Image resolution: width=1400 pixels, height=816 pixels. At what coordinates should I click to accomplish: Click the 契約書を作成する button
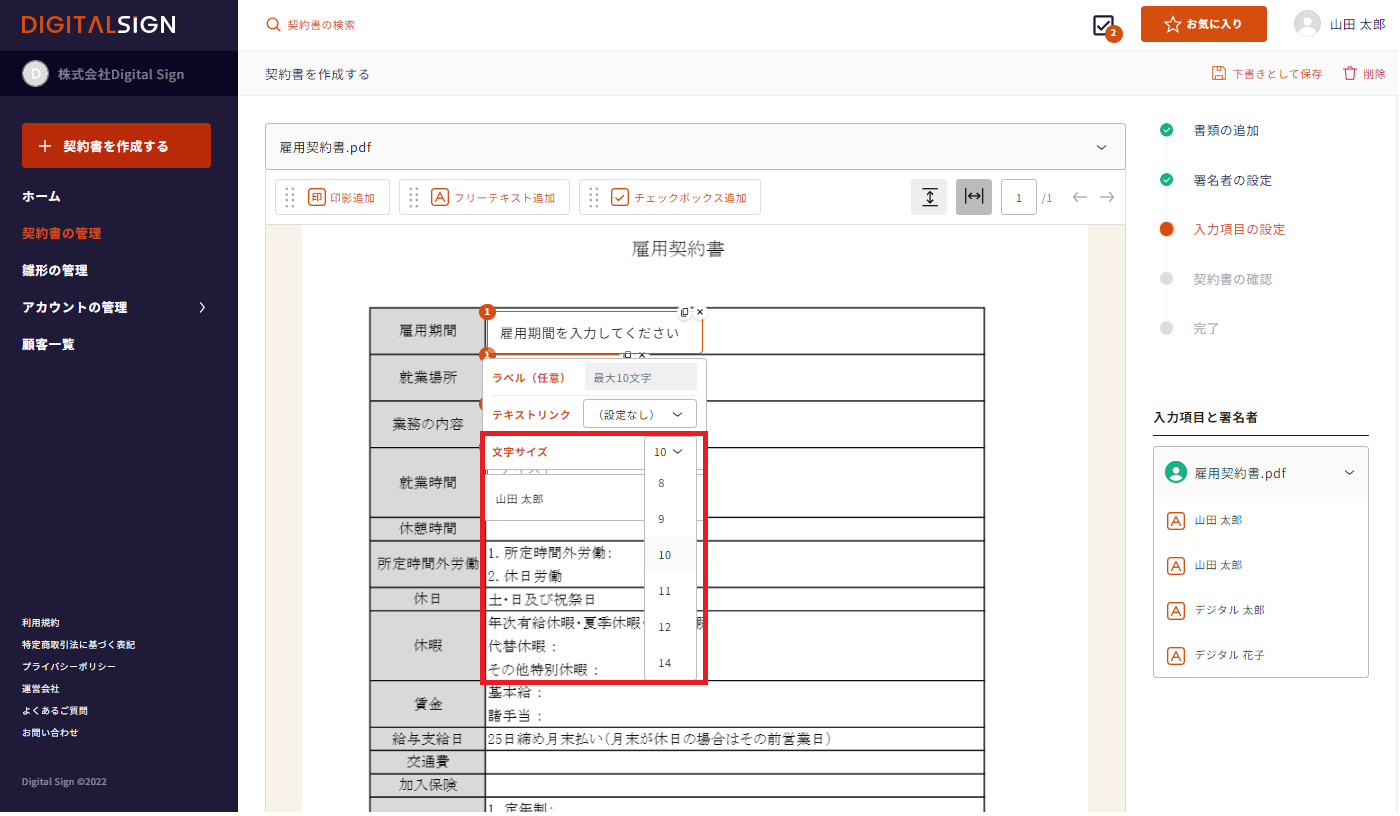tap(116, 146)
